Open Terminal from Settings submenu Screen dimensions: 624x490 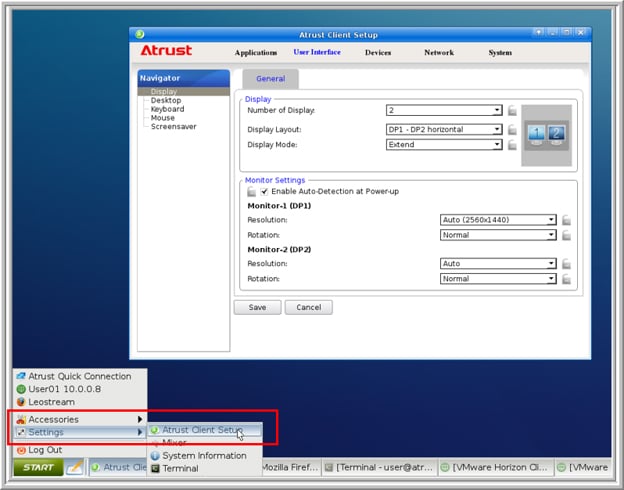coord(205,469)
